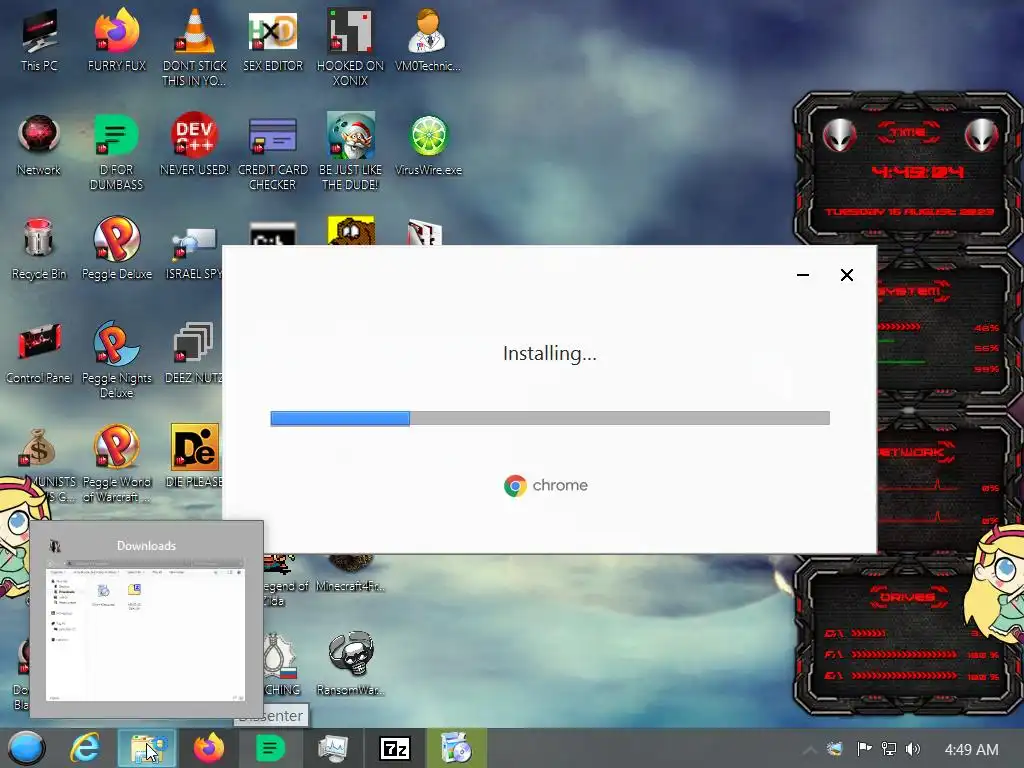Select the Minecraft4Fr desktop icon
The image size is (1024, 768).
(x=351, y=575)
